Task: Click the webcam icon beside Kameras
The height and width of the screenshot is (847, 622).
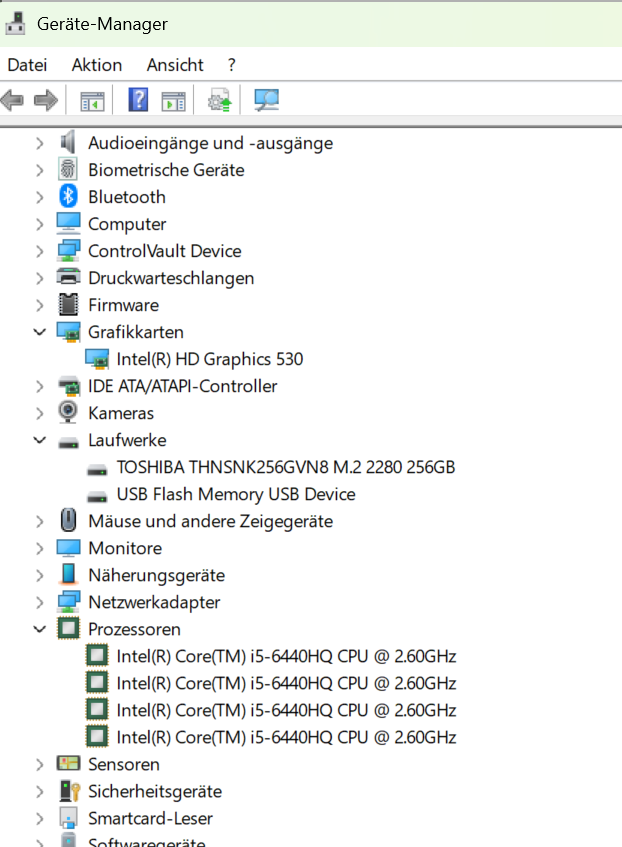Action: (x=68, y=412)
